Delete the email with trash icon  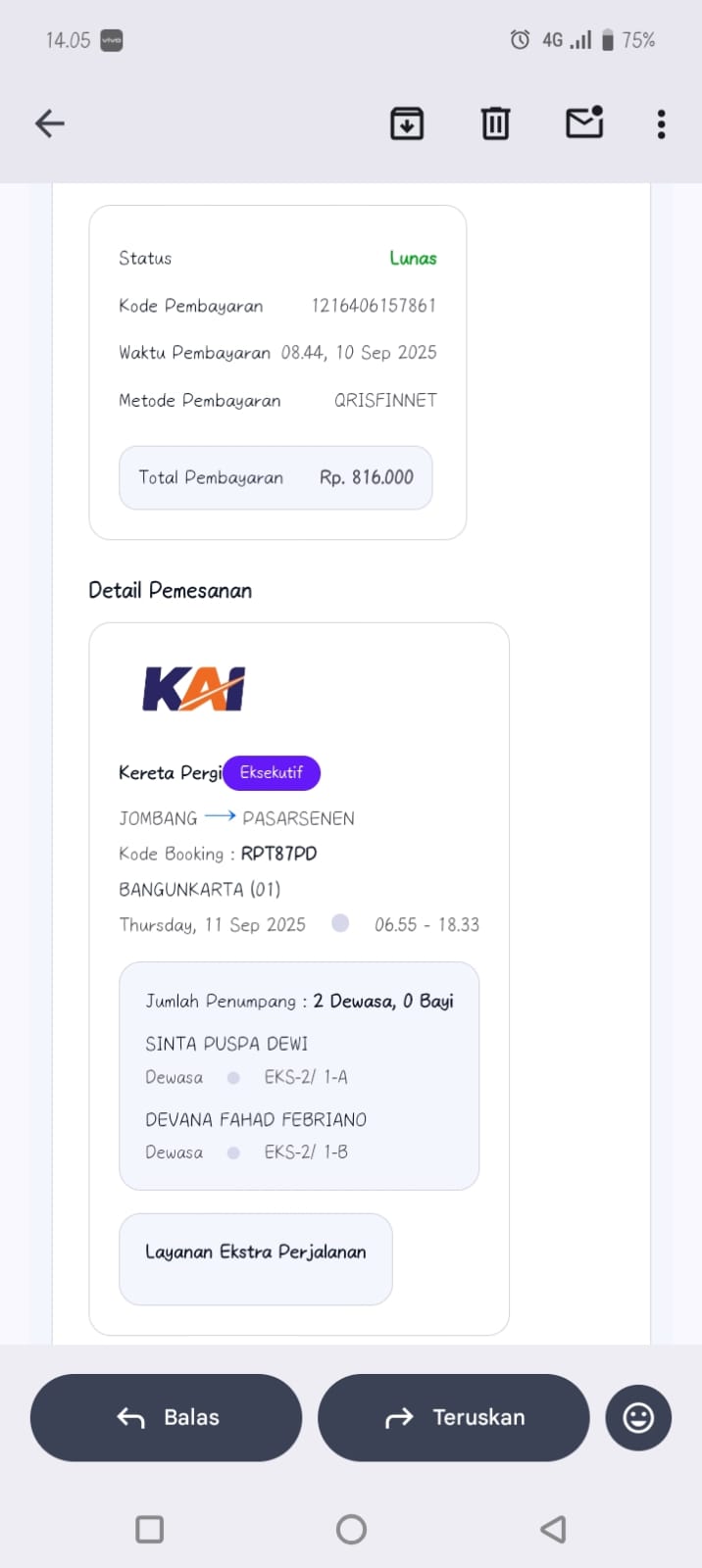495,123
